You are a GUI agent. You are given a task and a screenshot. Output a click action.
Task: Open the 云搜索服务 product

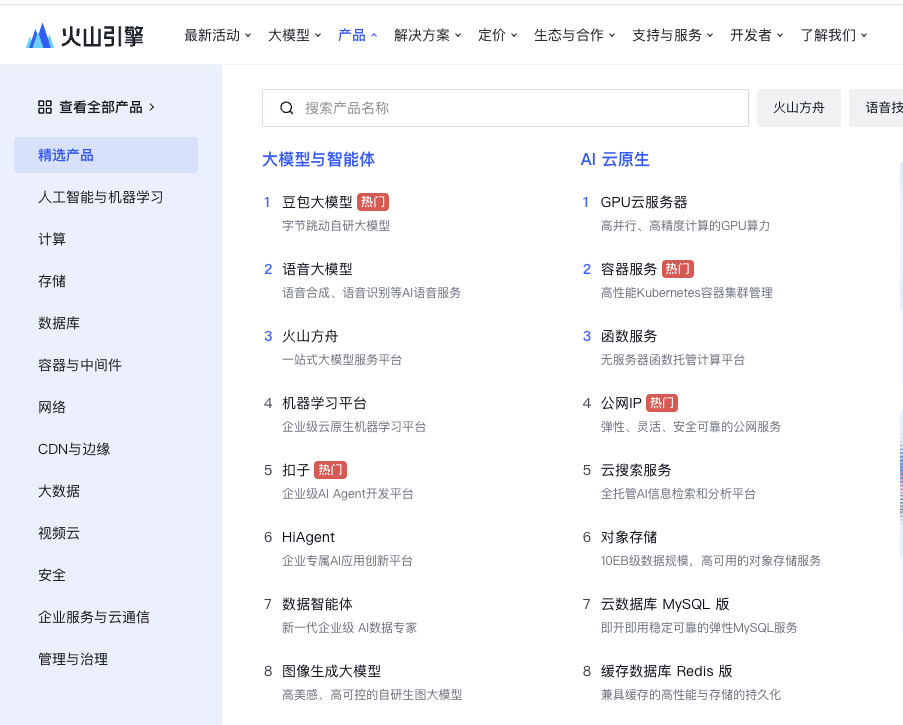tap(636, 470)
